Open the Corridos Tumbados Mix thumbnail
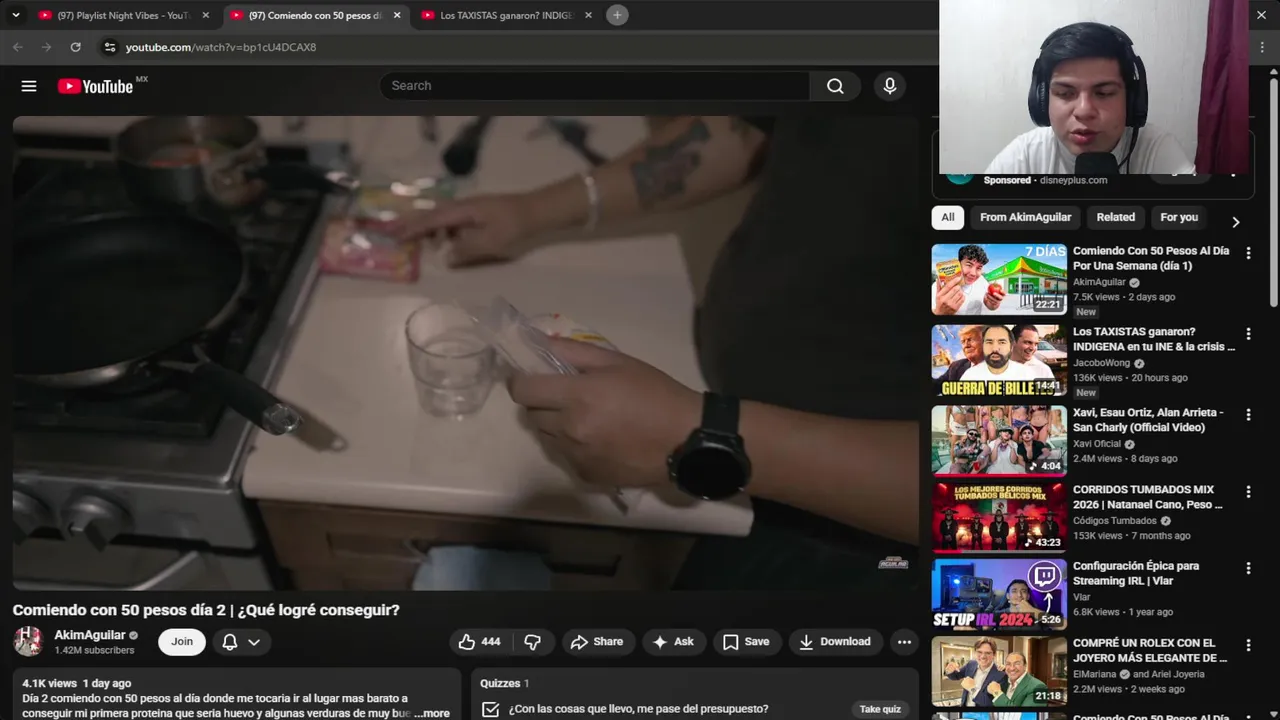The height and width of the screenshot is (720, 1280). click(999, 517)
